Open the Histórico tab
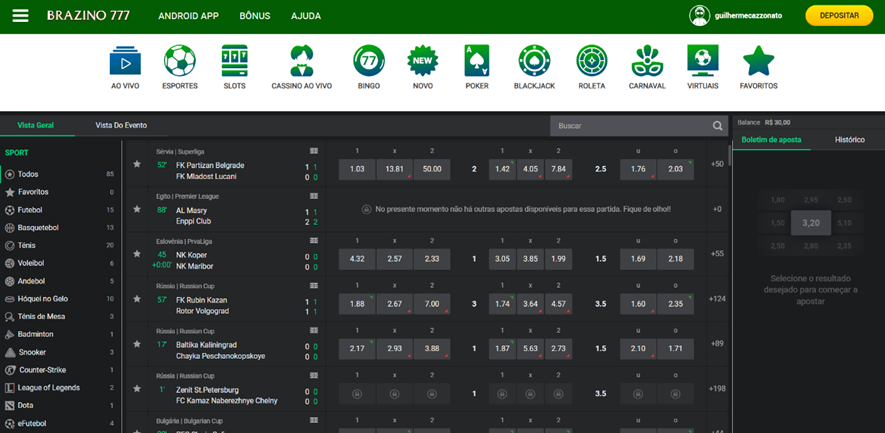The height and width of the screenshot is (433, 885). [849, 139]
